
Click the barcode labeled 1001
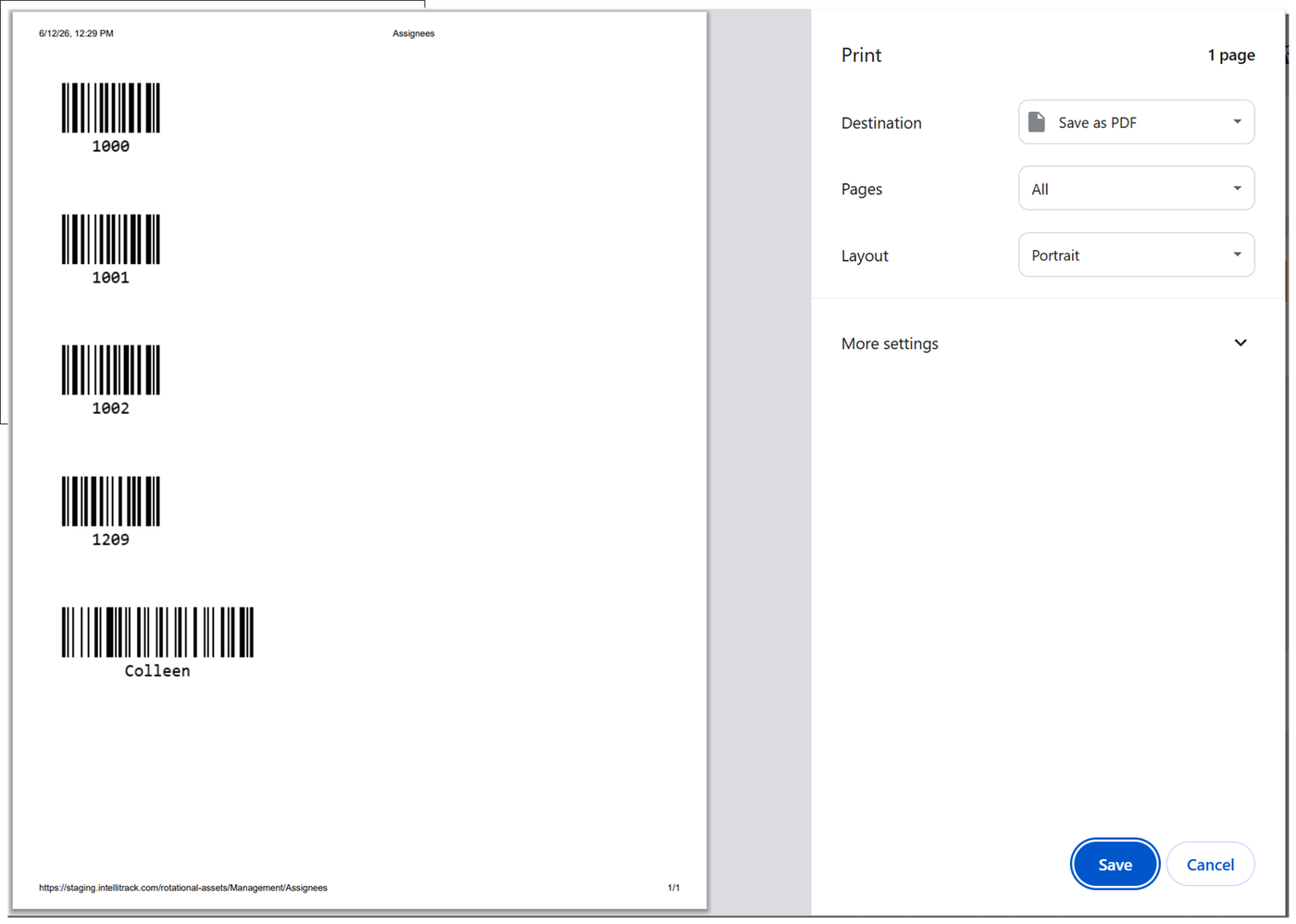(x=111, y=239)
